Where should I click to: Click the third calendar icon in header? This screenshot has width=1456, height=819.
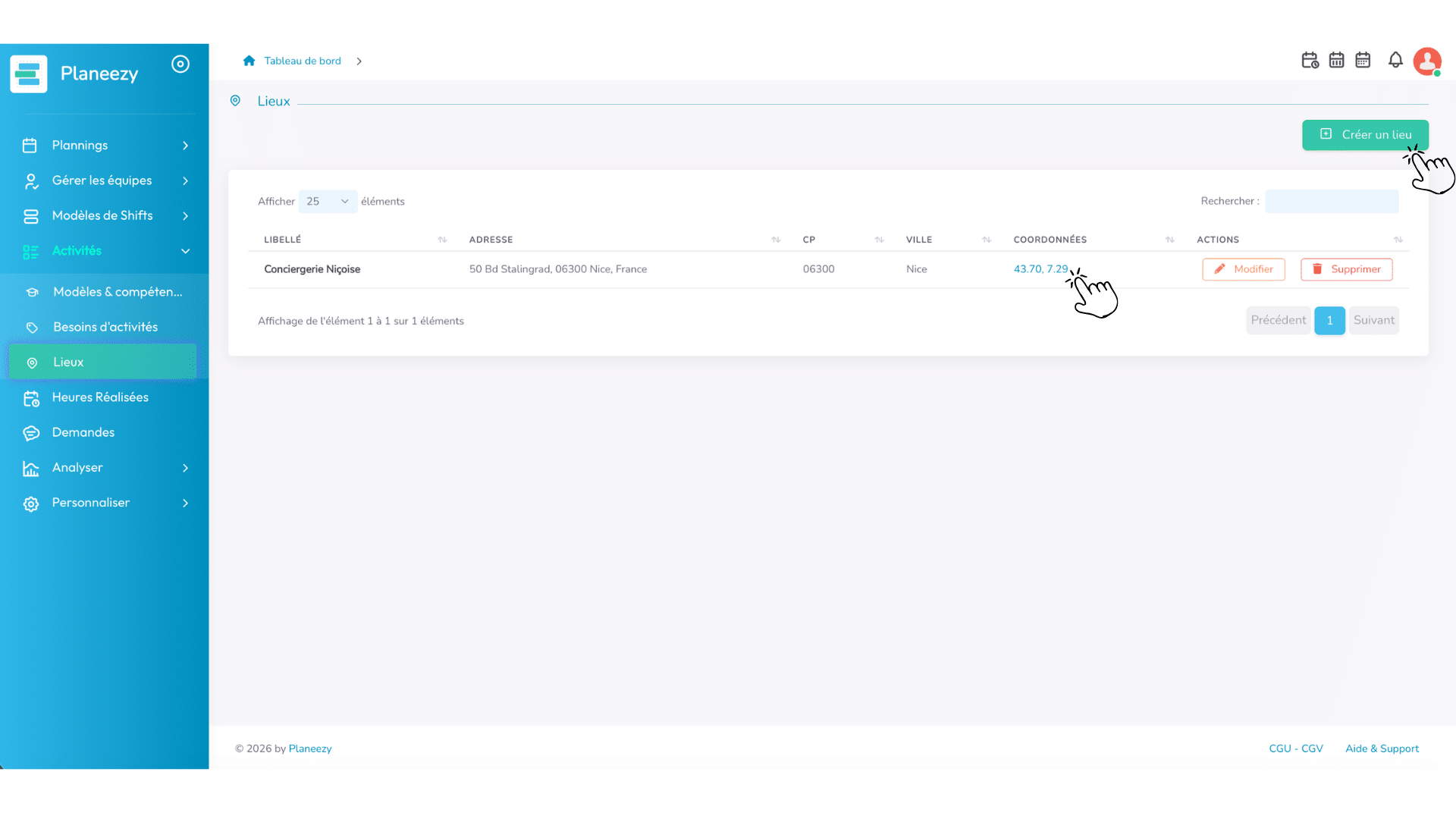[1363, 60]
